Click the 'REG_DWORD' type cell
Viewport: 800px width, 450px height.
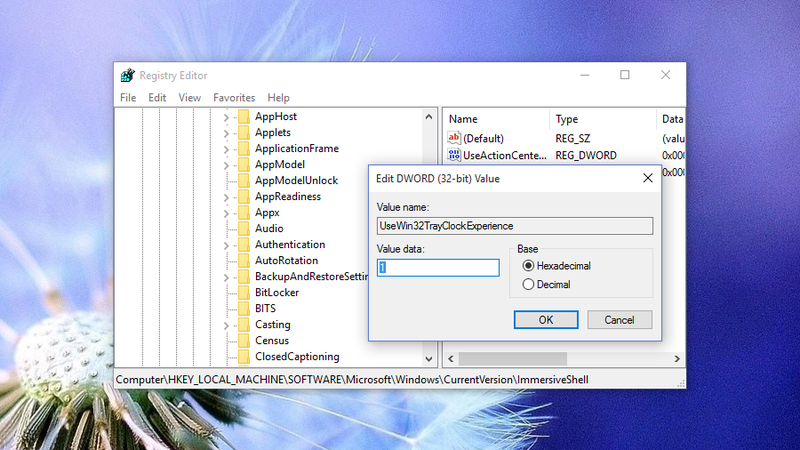(x=586, y=155)
